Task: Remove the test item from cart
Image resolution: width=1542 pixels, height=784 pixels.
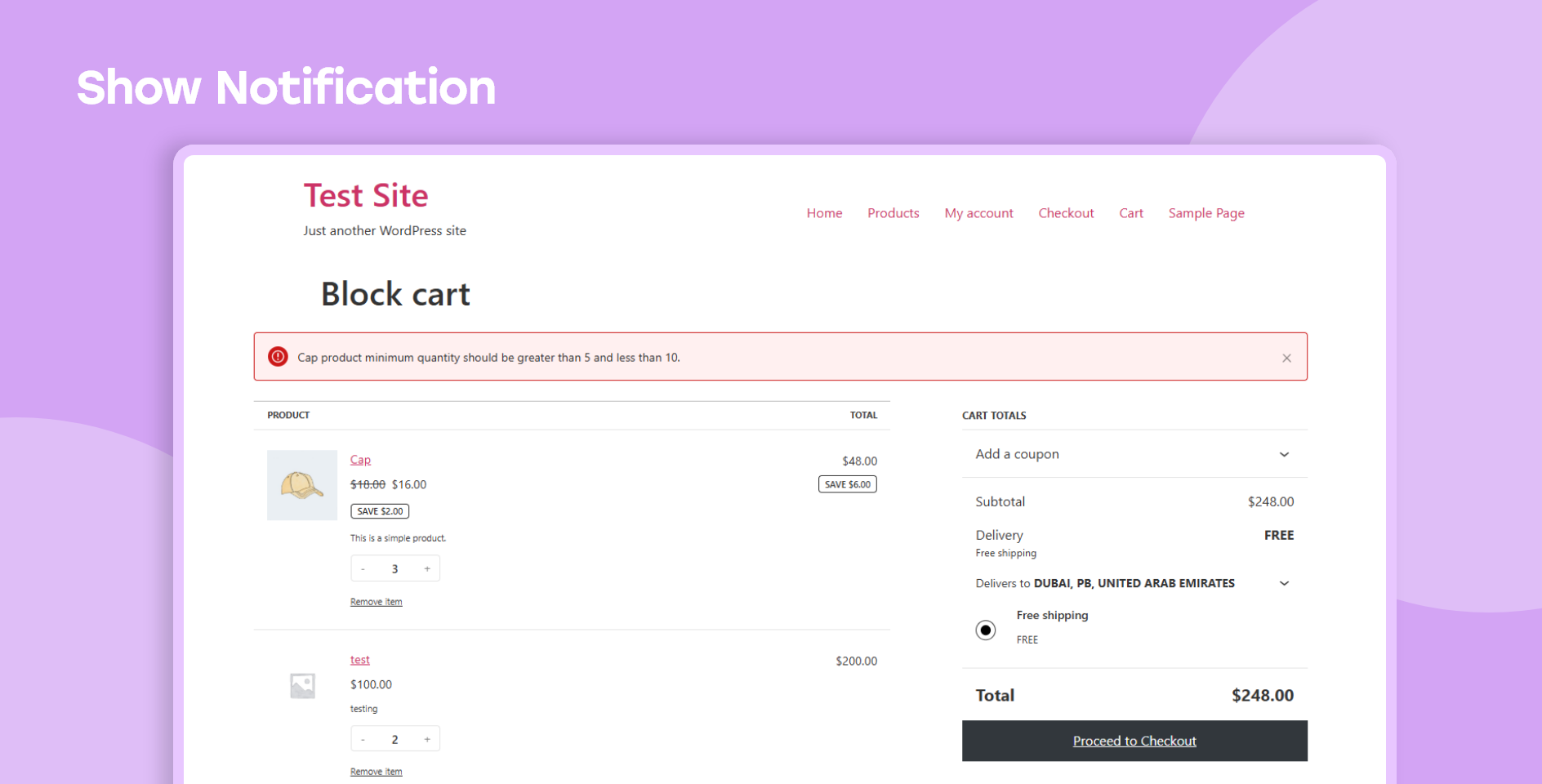Action: [376, 771]
